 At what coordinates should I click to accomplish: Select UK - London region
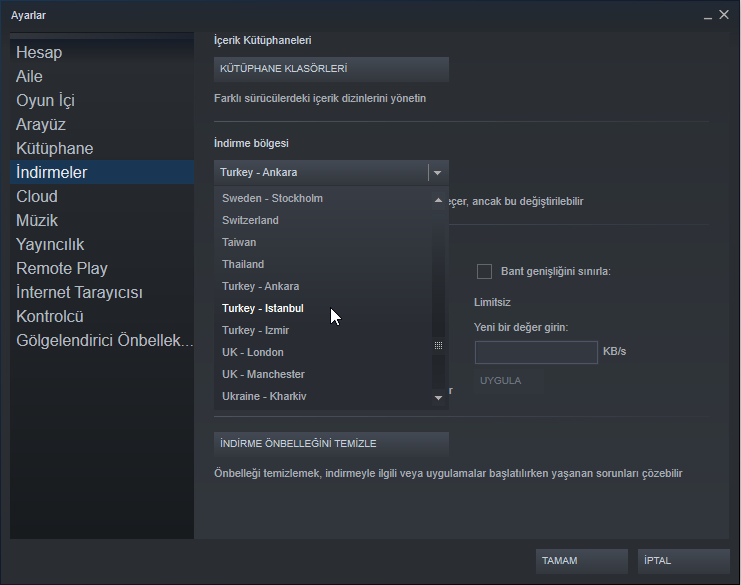pyautogui.click(x=323, y=352)
